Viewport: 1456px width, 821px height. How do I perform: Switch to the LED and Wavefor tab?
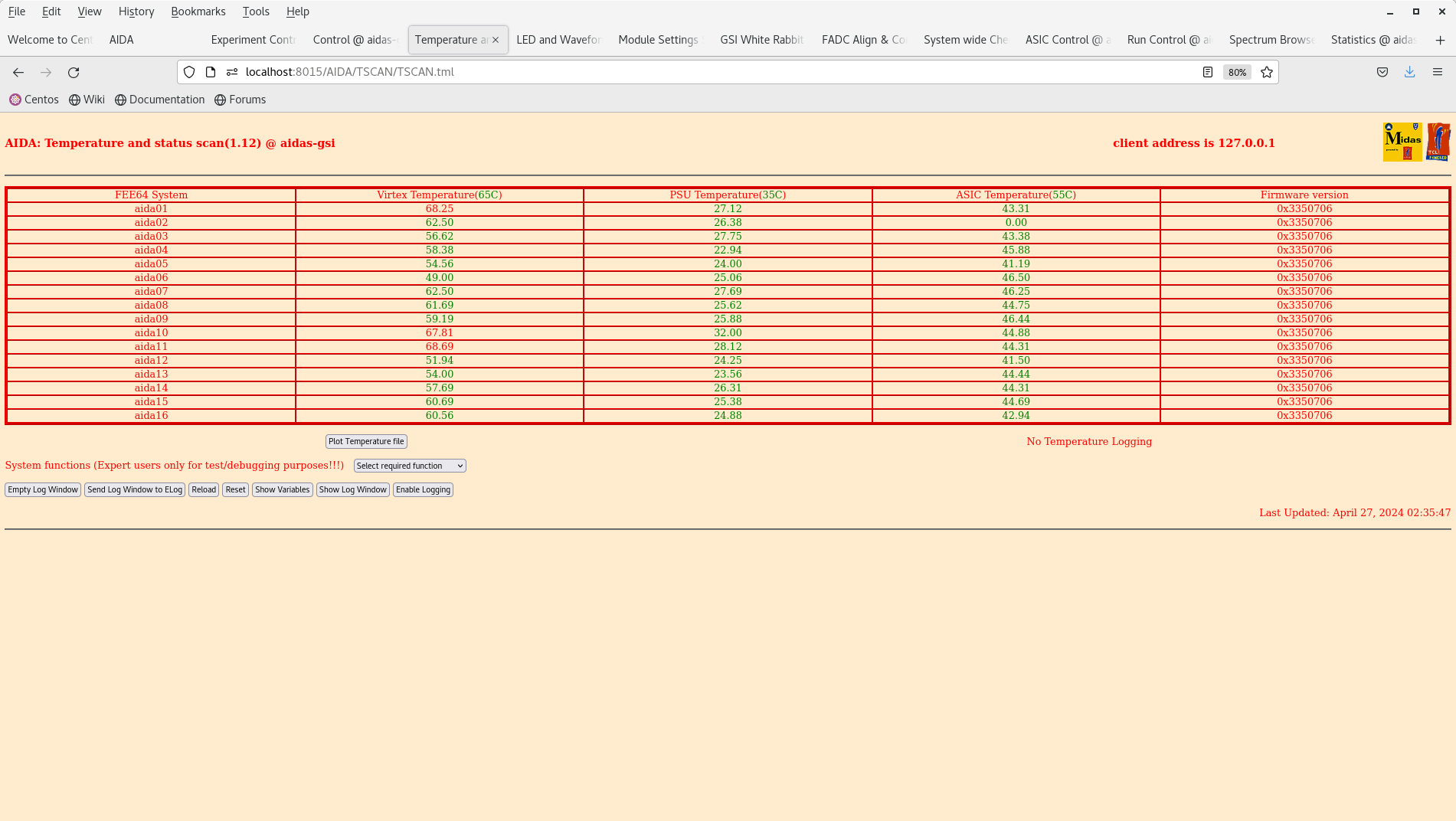[x=559, y=40]
